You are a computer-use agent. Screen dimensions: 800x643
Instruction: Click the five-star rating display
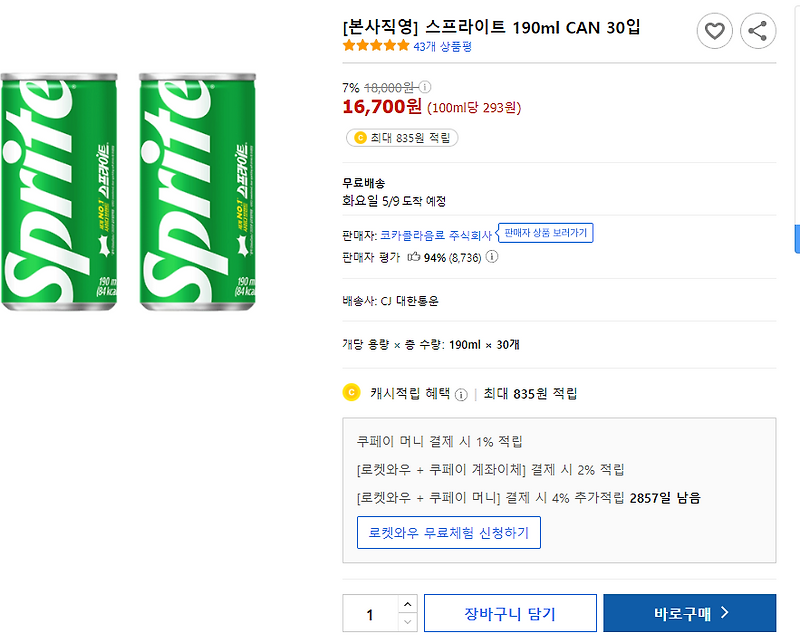click(373, 45)
